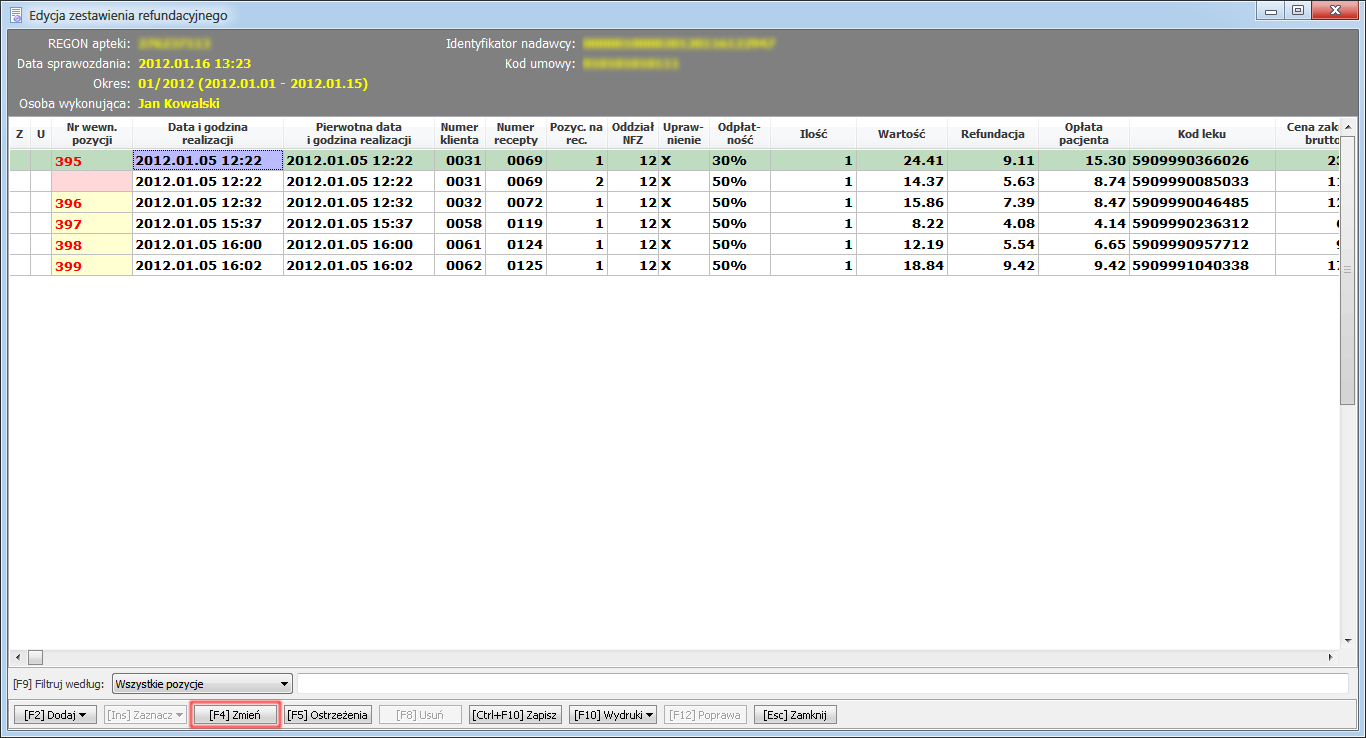This screenshot has height=738, width=1366.
Task: Click Oddział NFZ column header
Action: click(633, 134)
